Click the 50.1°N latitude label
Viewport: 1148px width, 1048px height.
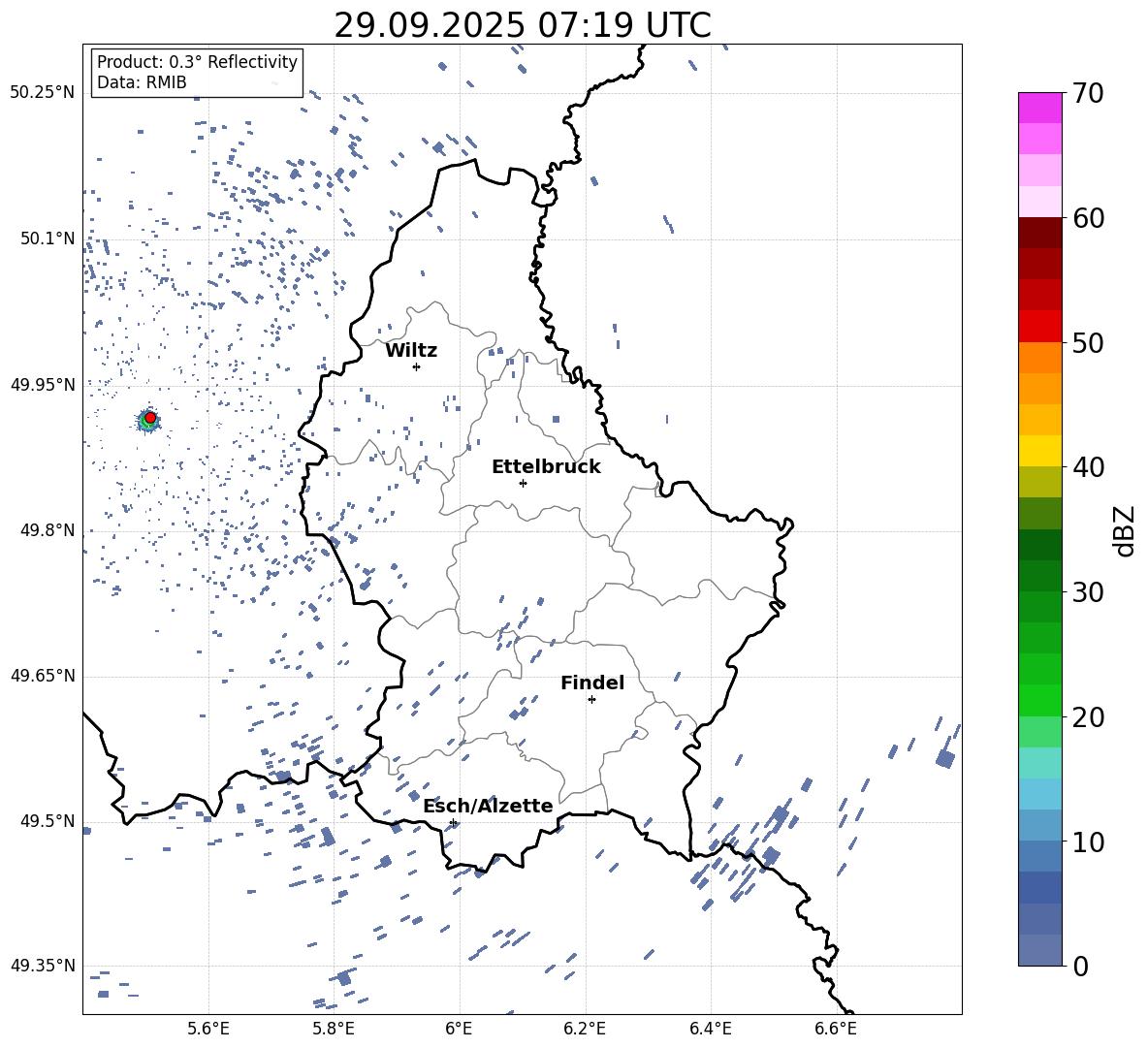(48, 238)
